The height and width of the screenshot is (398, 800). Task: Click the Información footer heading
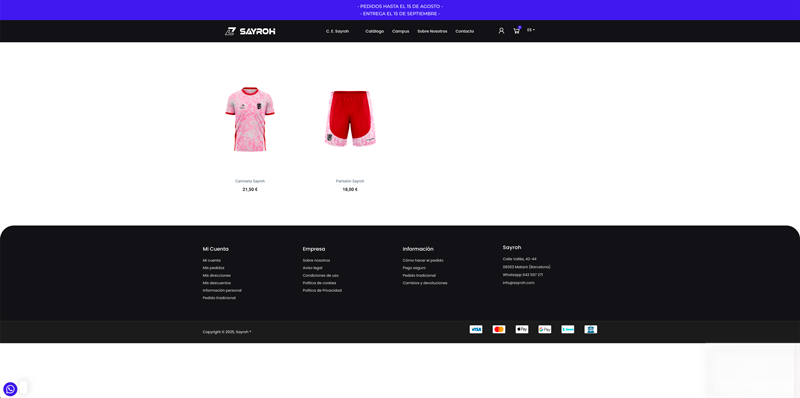tap(418, 249)
